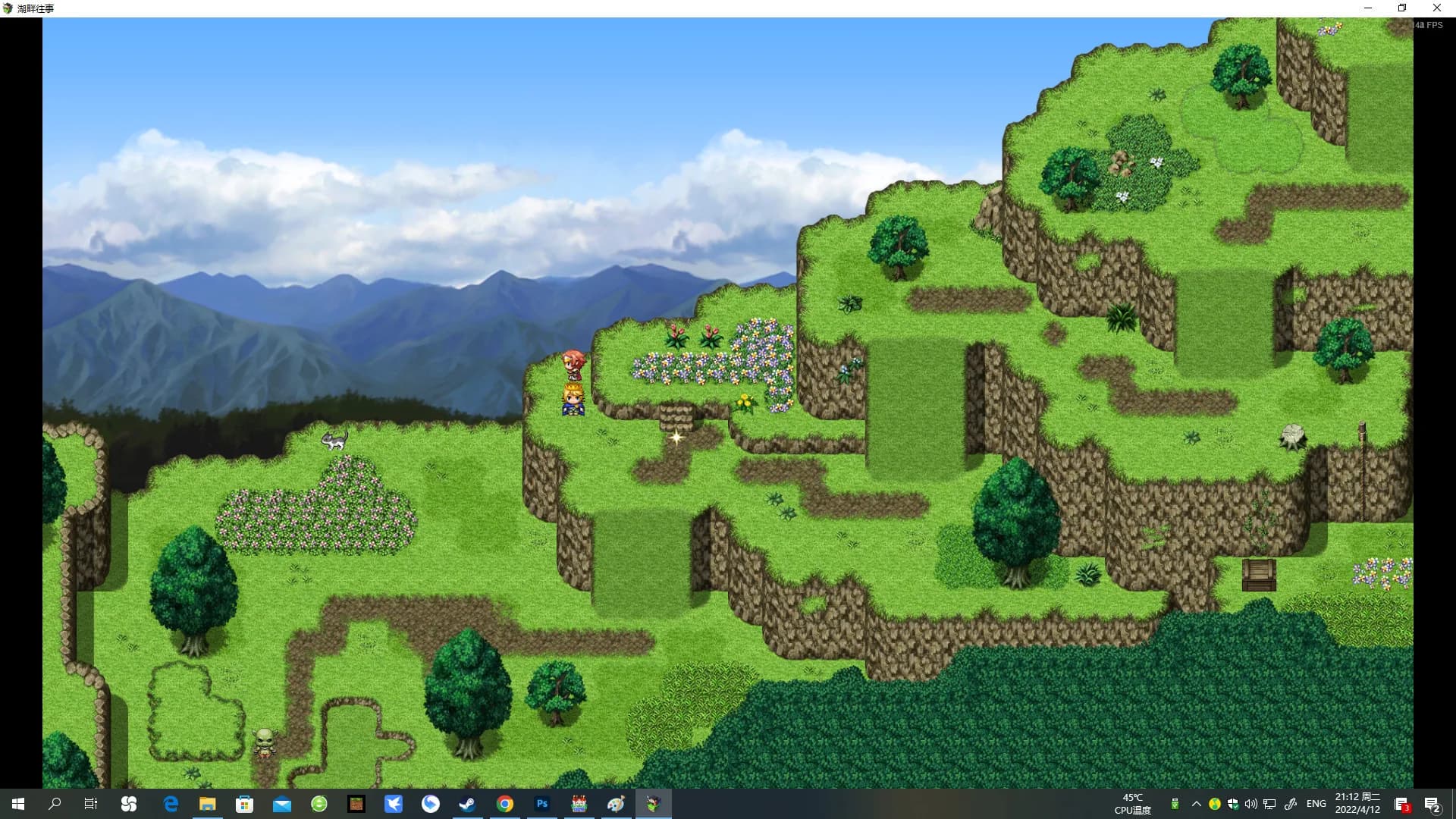
Task: Launch the green e browser icon
Action: [x=319, y=804]
